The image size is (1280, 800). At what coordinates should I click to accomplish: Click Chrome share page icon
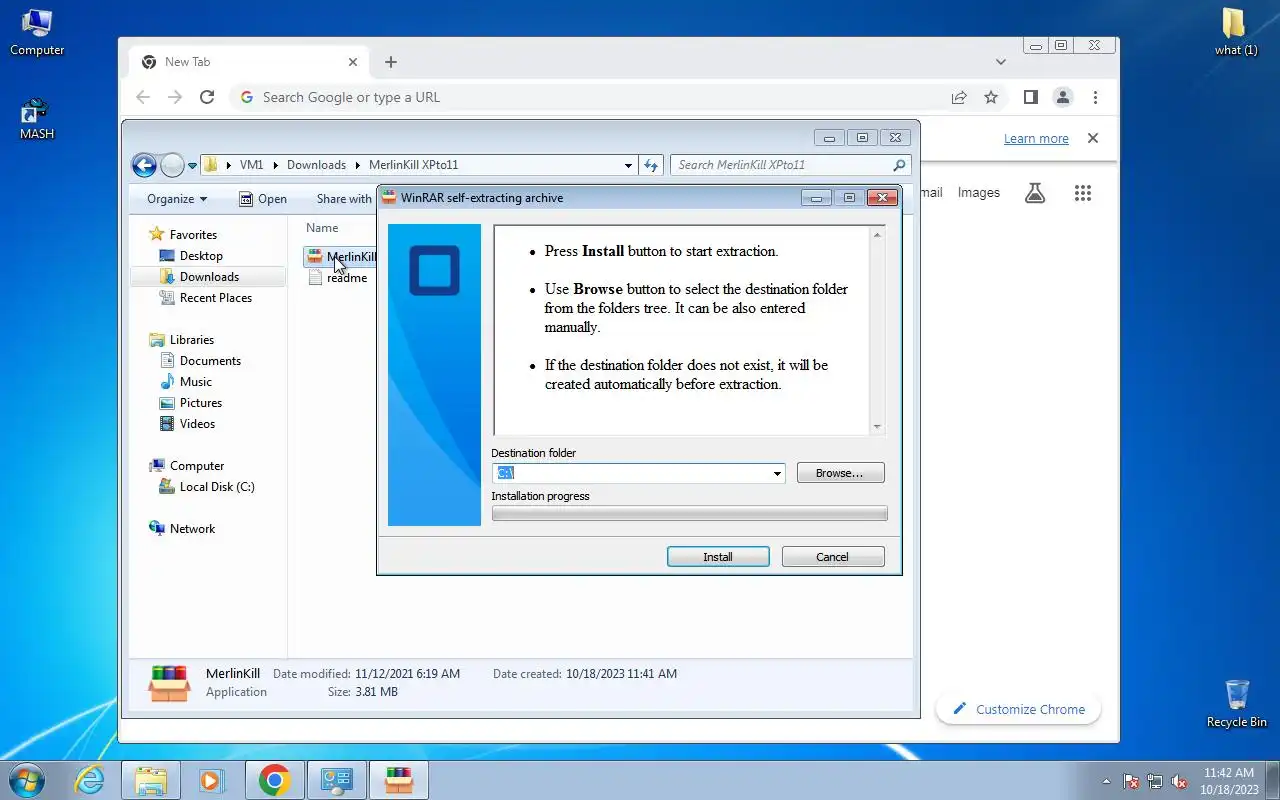959,97
